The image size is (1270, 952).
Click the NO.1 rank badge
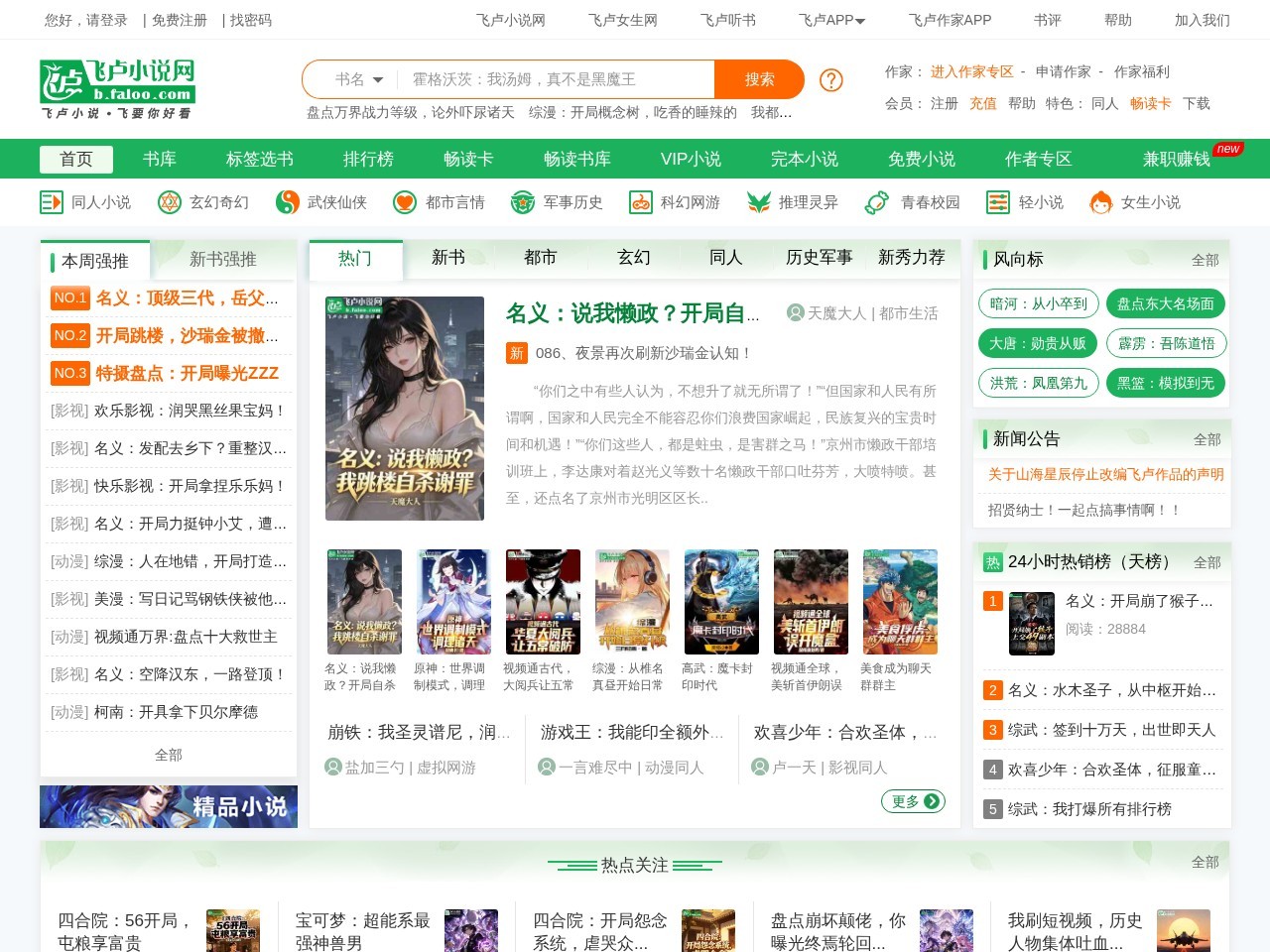(70, 297)
